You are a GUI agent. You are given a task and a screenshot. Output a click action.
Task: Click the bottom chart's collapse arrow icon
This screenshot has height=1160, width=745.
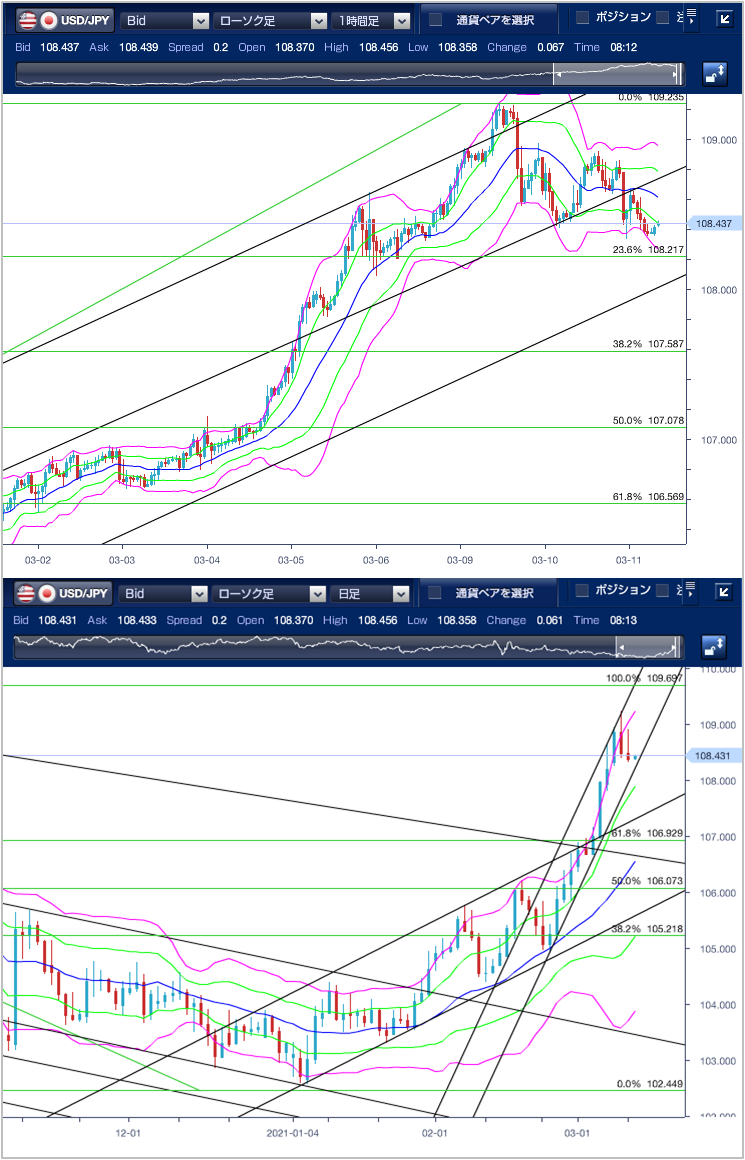(724, 593)
